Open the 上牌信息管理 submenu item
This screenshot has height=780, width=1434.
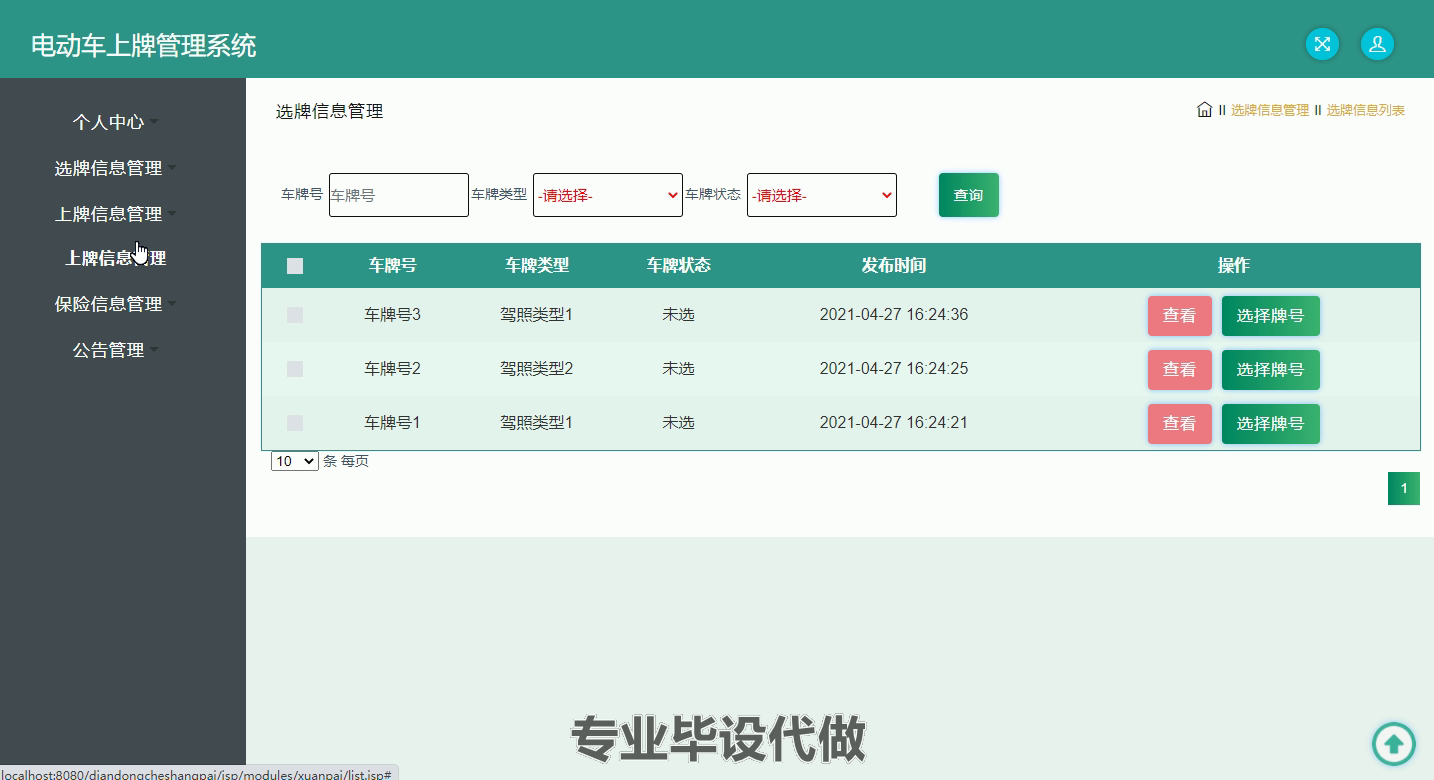(116, 258)
